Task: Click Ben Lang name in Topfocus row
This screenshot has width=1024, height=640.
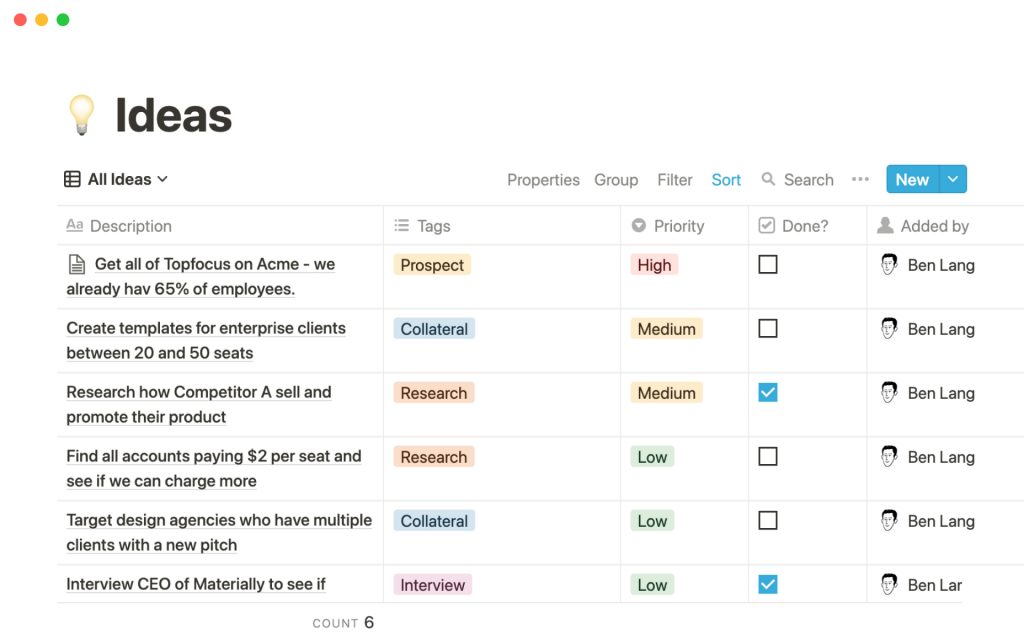Action: pyautogui.click(x=941, y=264)
